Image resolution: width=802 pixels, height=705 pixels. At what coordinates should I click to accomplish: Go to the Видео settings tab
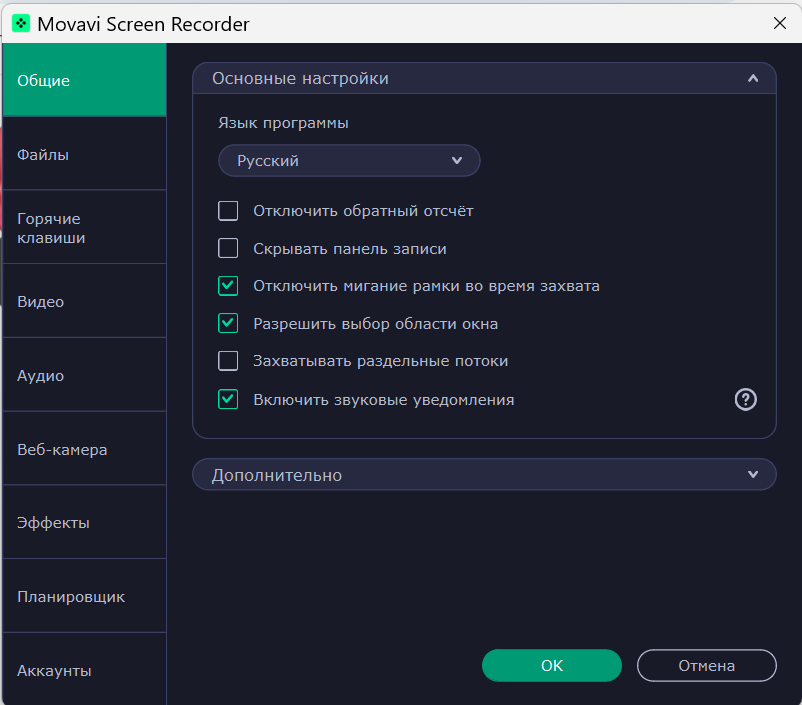pos(84,301)
